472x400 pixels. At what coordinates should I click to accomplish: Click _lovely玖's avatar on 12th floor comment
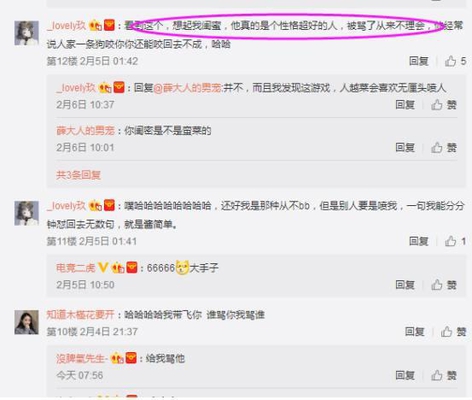point(26,33)
